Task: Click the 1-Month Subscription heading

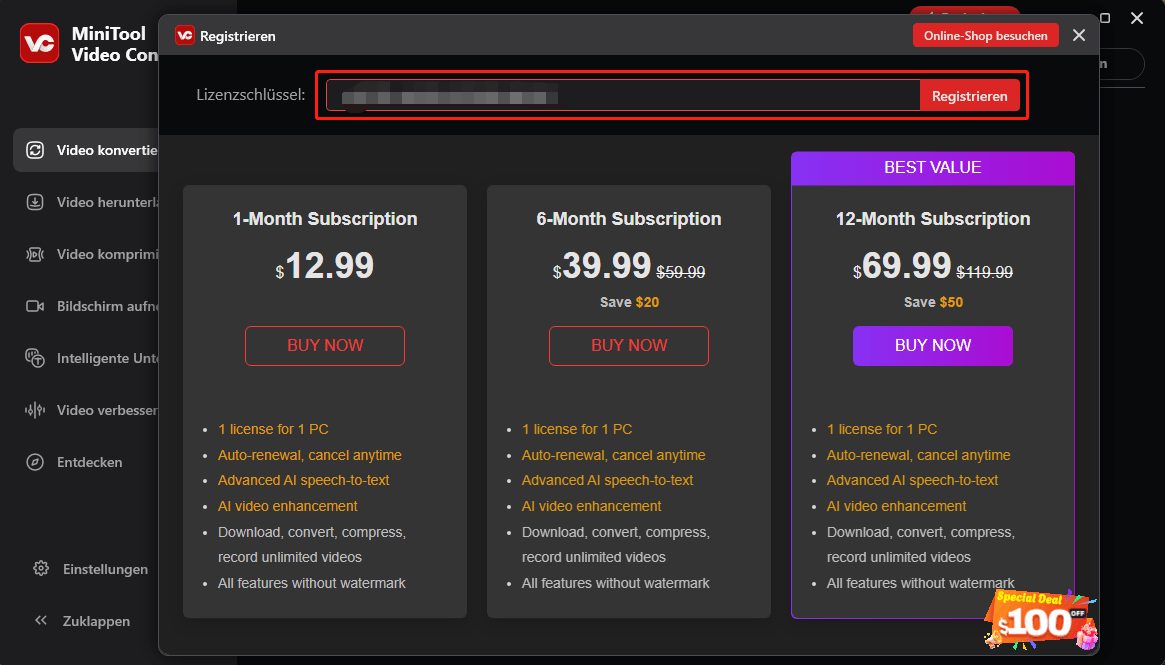Action: pos(325,219)
